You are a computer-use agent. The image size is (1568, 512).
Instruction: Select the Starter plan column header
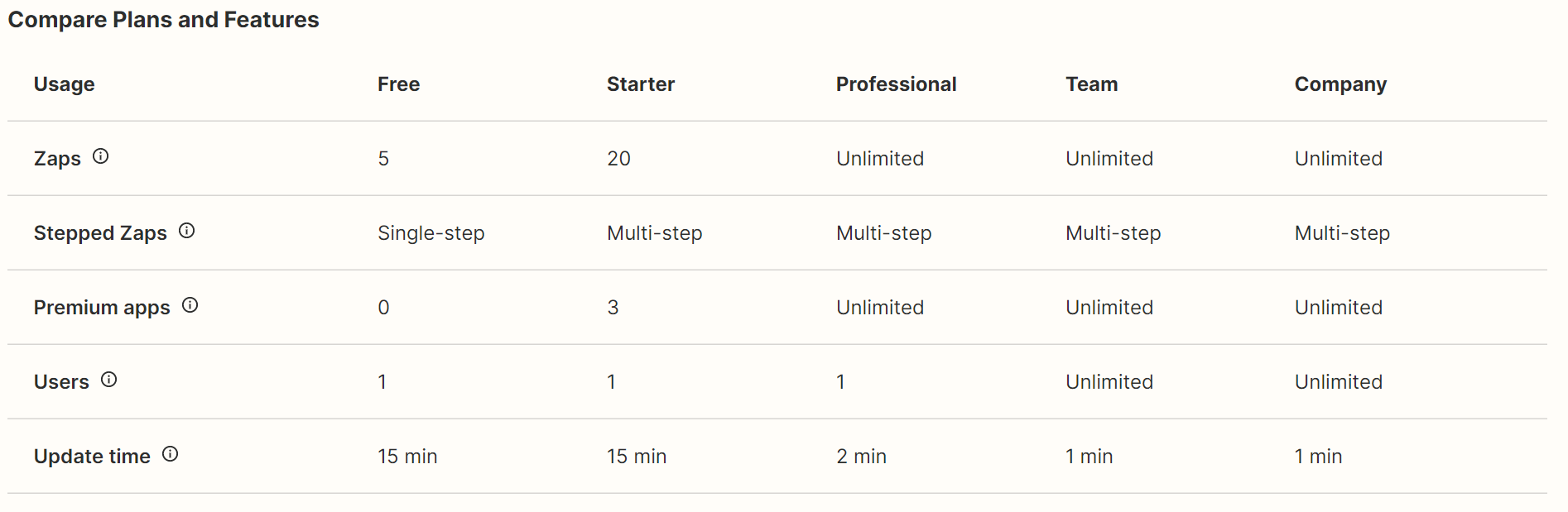(x=640, y=84)
